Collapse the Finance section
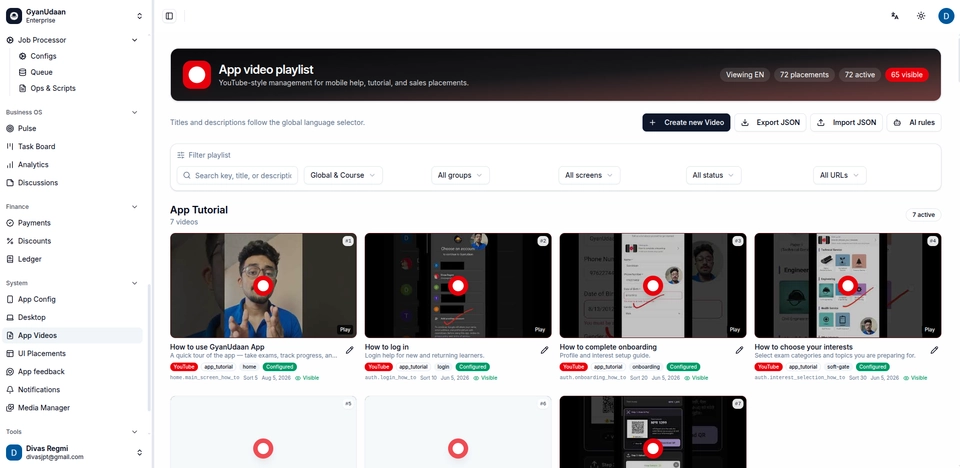The image size is (960, 468). pyautogui.click(x=135, y=206)
